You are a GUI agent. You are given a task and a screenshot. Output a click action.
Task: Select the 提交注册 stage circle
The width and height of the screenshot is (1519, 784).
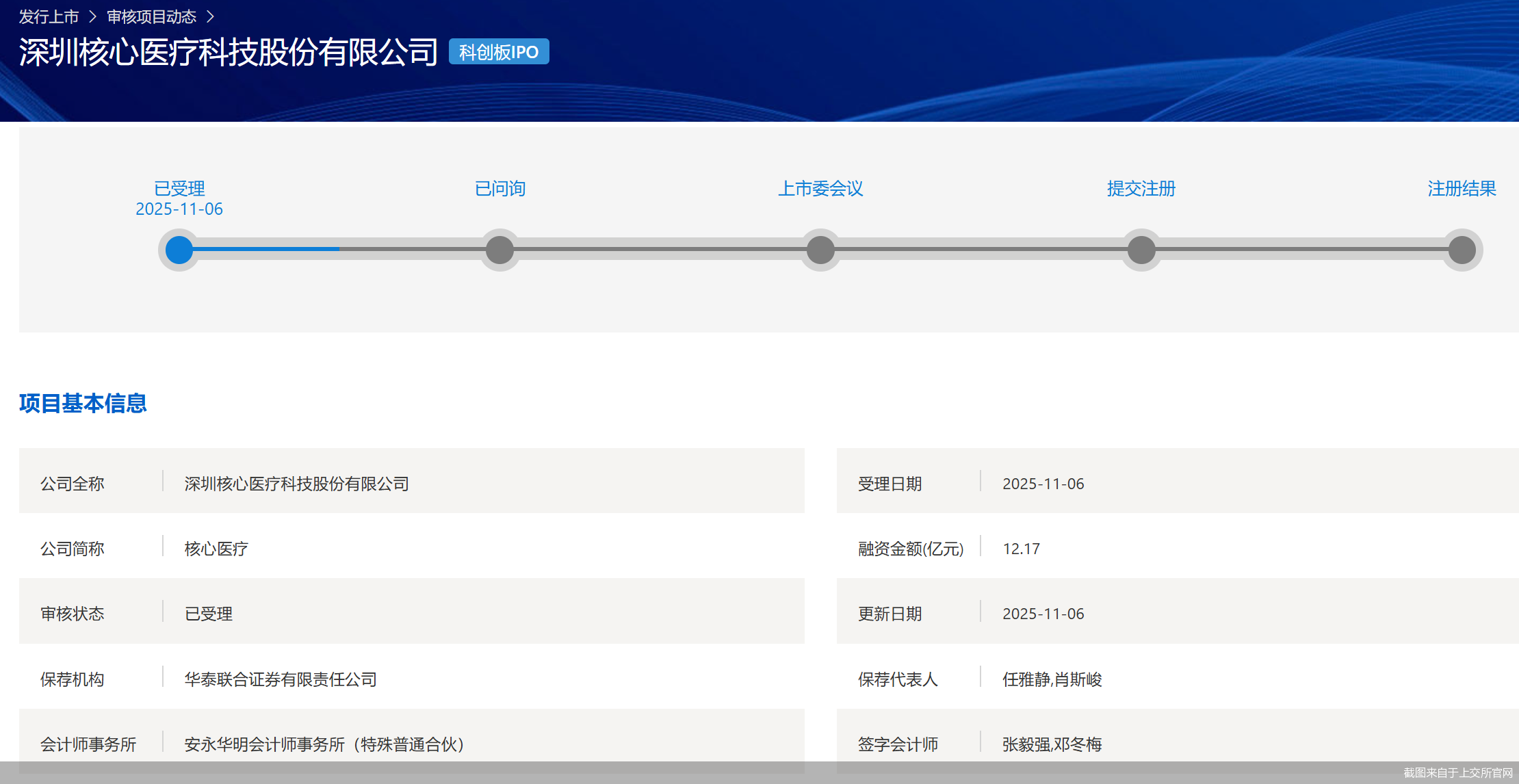(1141, 250)
